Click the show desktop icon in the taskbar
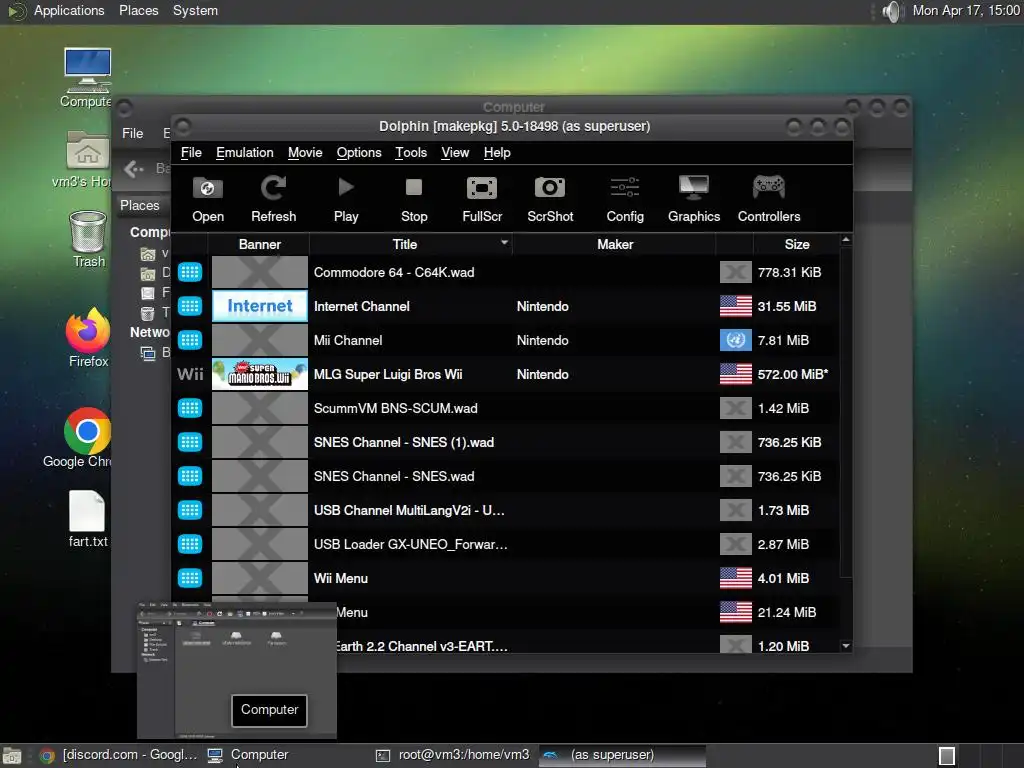Image resolution: width=1024 pixels, height=768 pixels. tap(12, 756)
